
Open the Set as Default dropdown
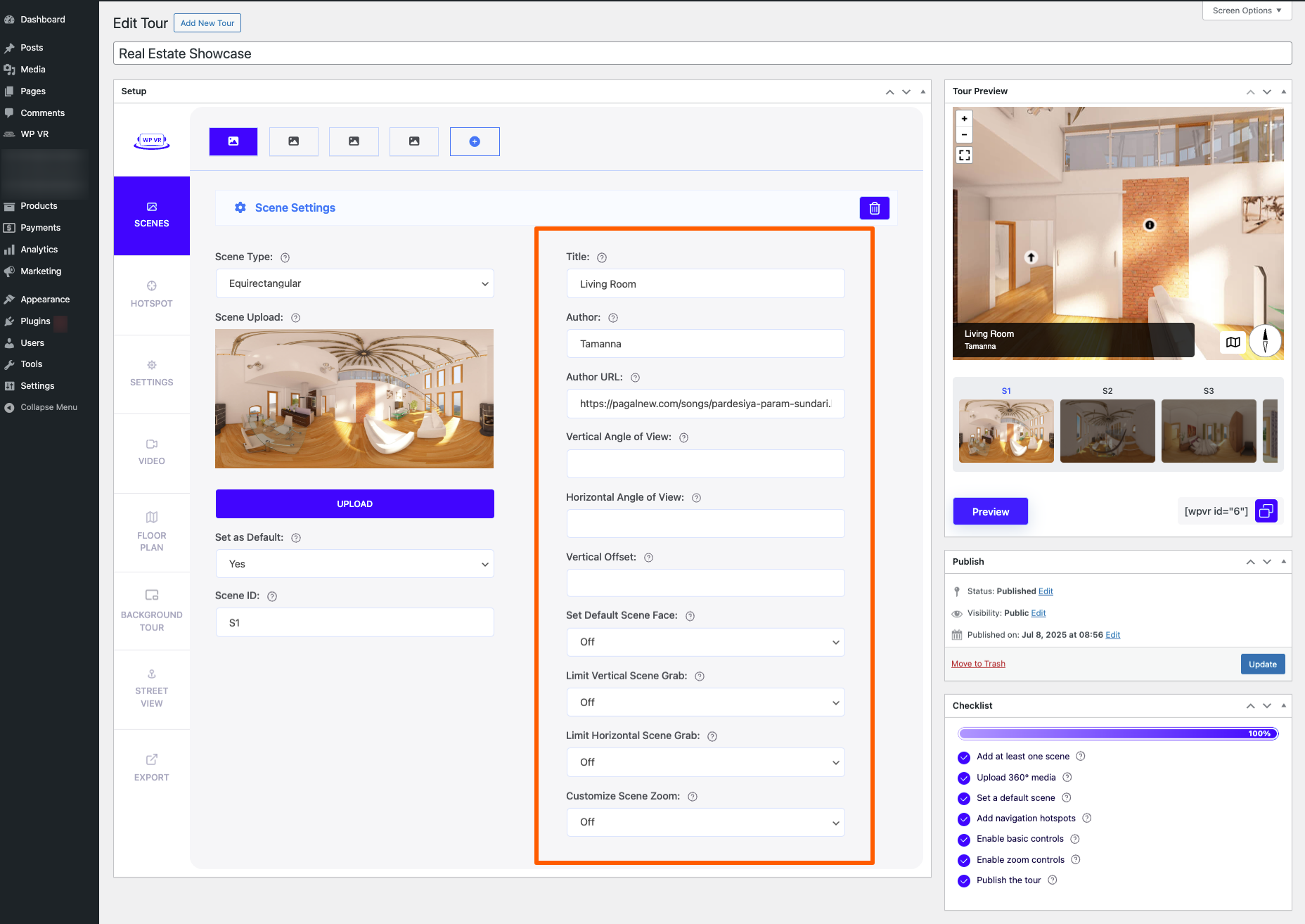(x=354, y=564)
